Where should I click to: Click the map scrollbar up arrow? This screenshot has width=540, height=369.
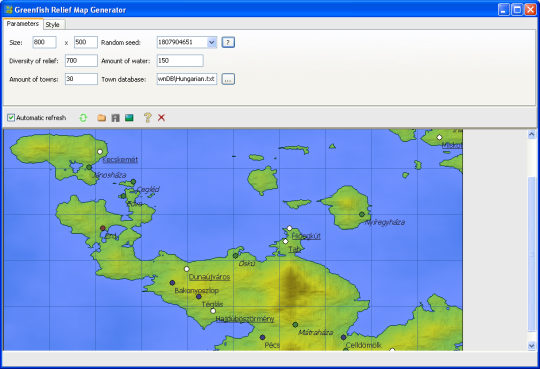point(531,134)
